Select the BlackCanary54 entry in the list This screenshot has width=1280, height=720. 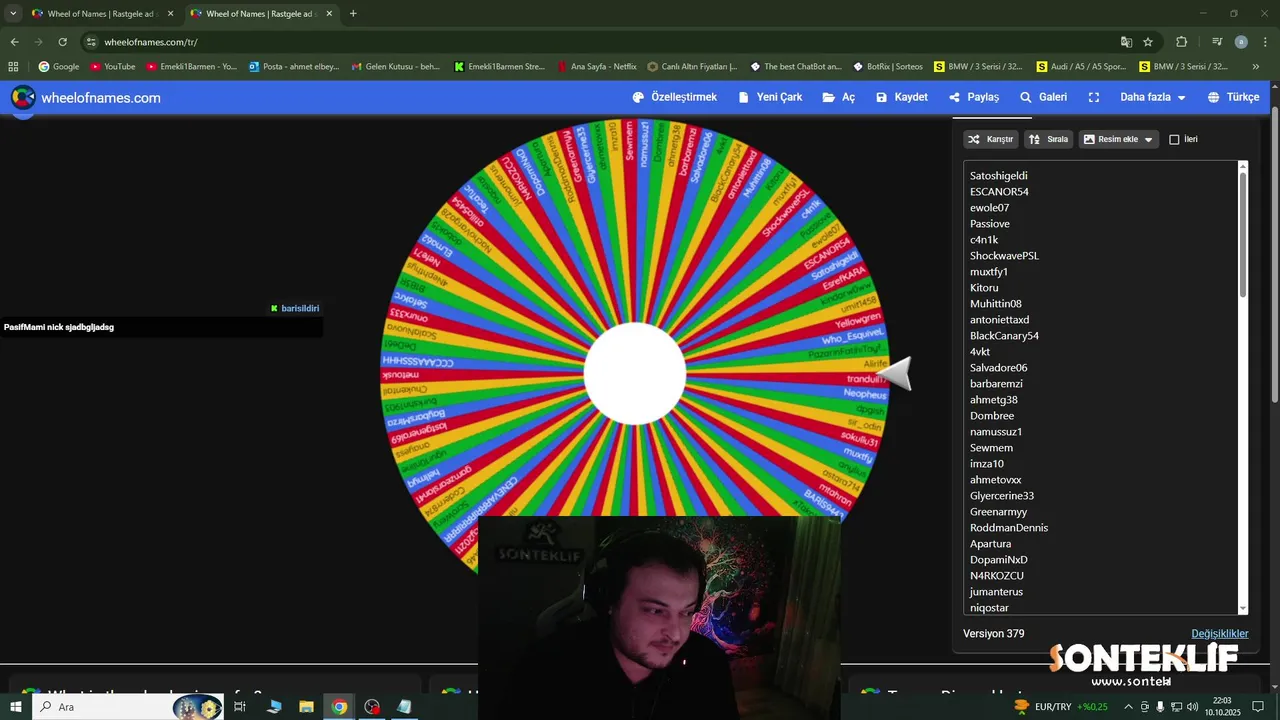1004,335
